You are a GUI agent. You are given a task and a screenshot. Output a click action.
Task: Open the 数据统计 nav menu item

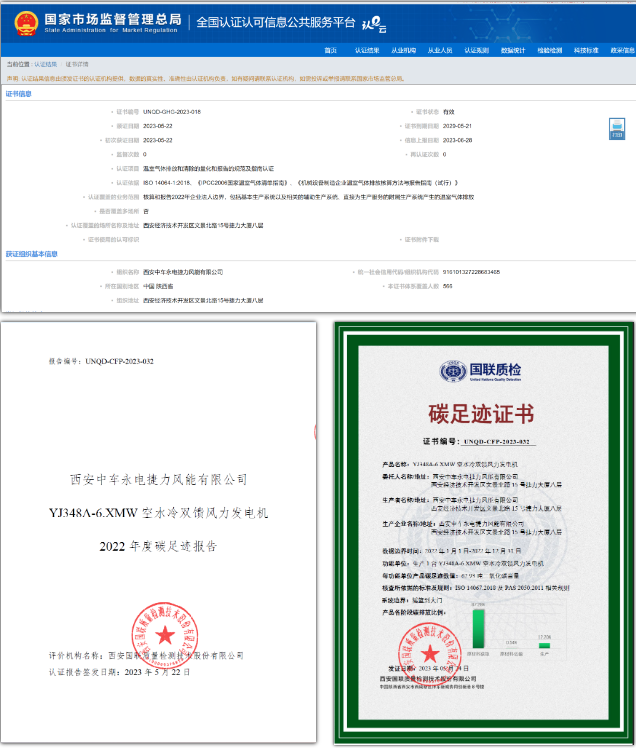pos(513,50)
